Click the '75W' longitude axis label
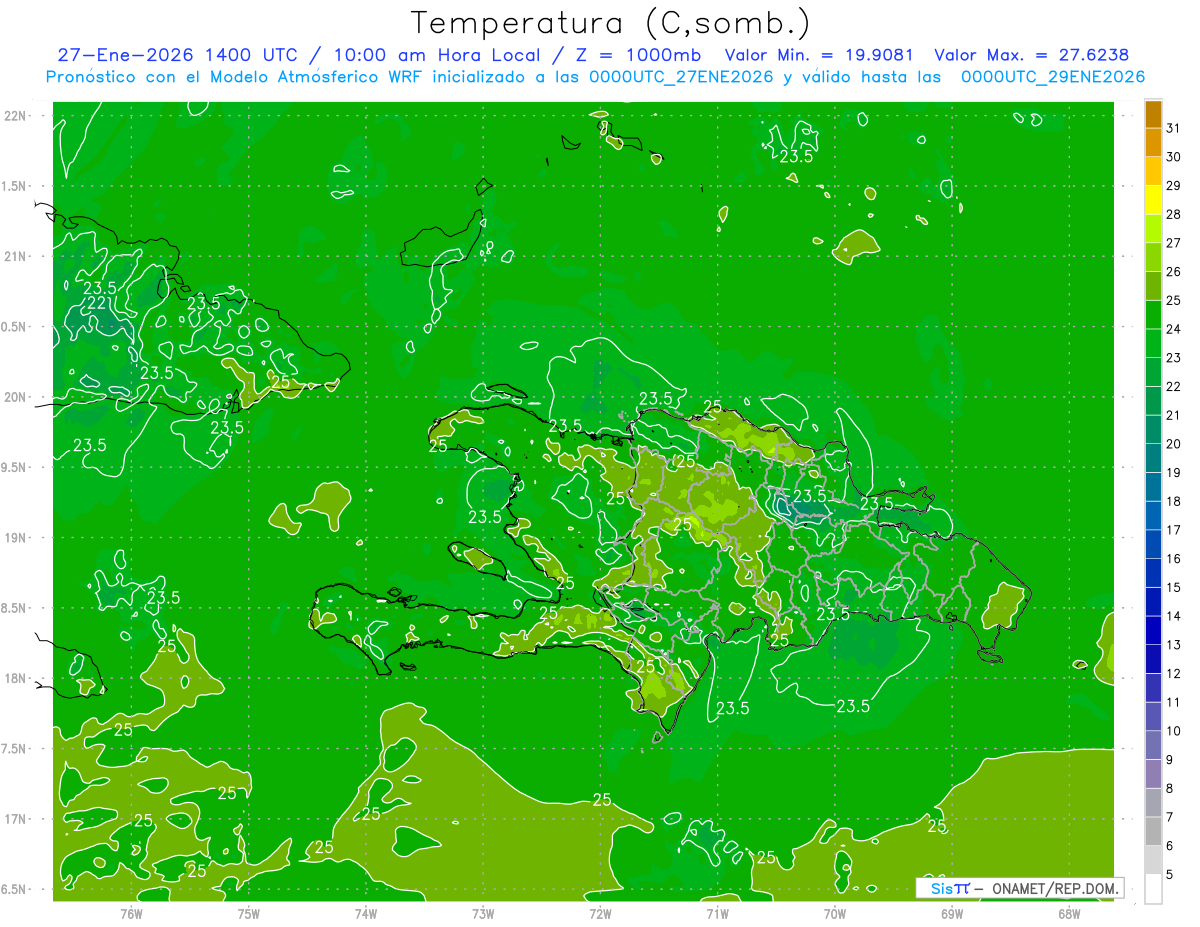This screenshot has height=927, width=1200. click(x=249, y=914)
